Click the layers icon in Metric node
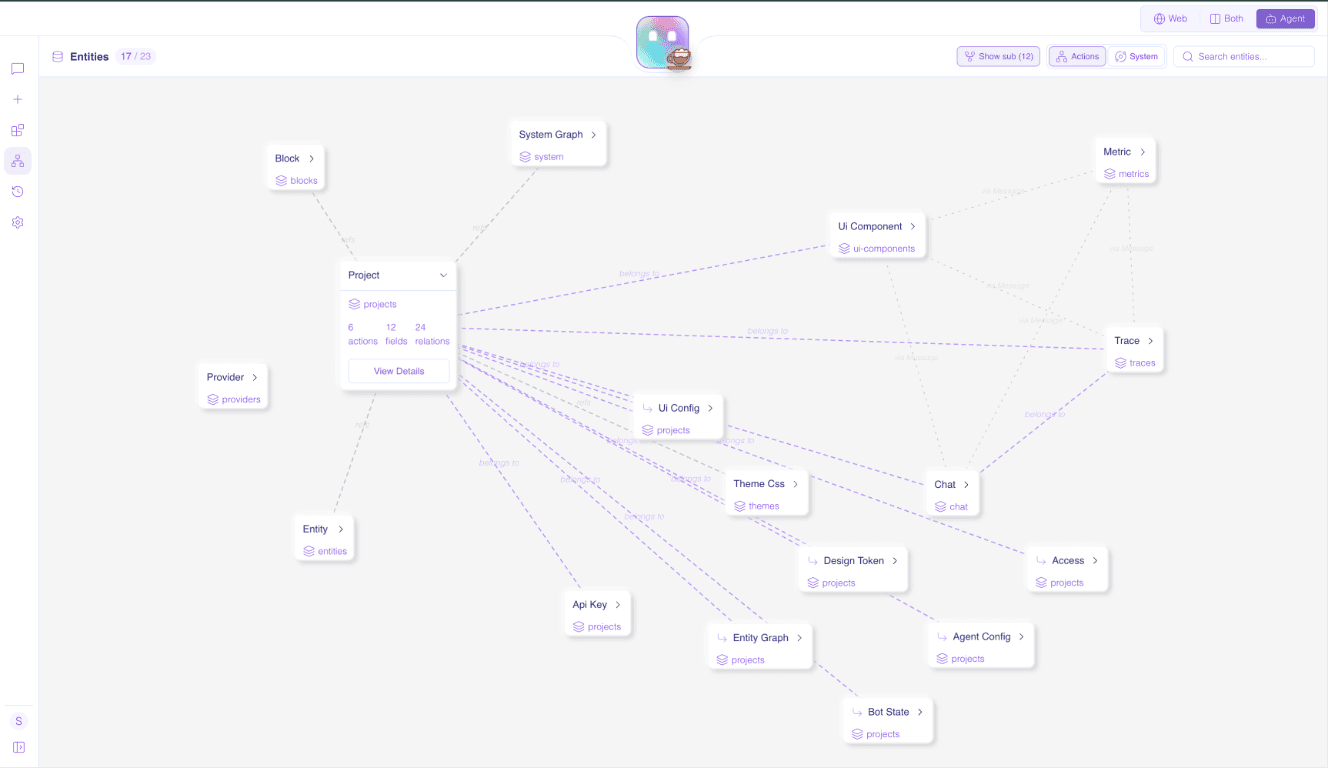The image size is (1328, 768). pos(1109,174)
